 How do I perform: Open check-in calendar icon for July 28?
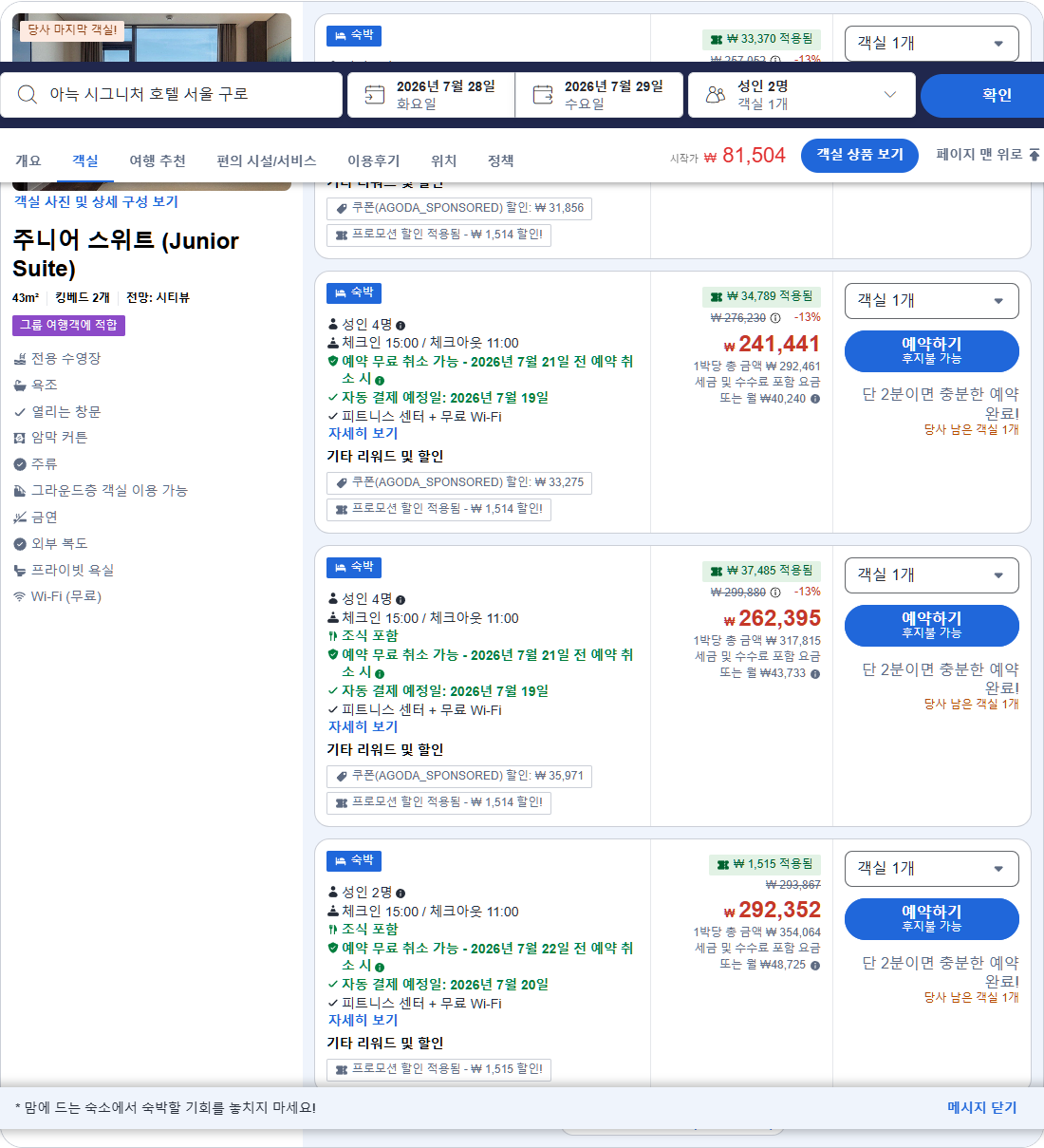tap(375, 94)
